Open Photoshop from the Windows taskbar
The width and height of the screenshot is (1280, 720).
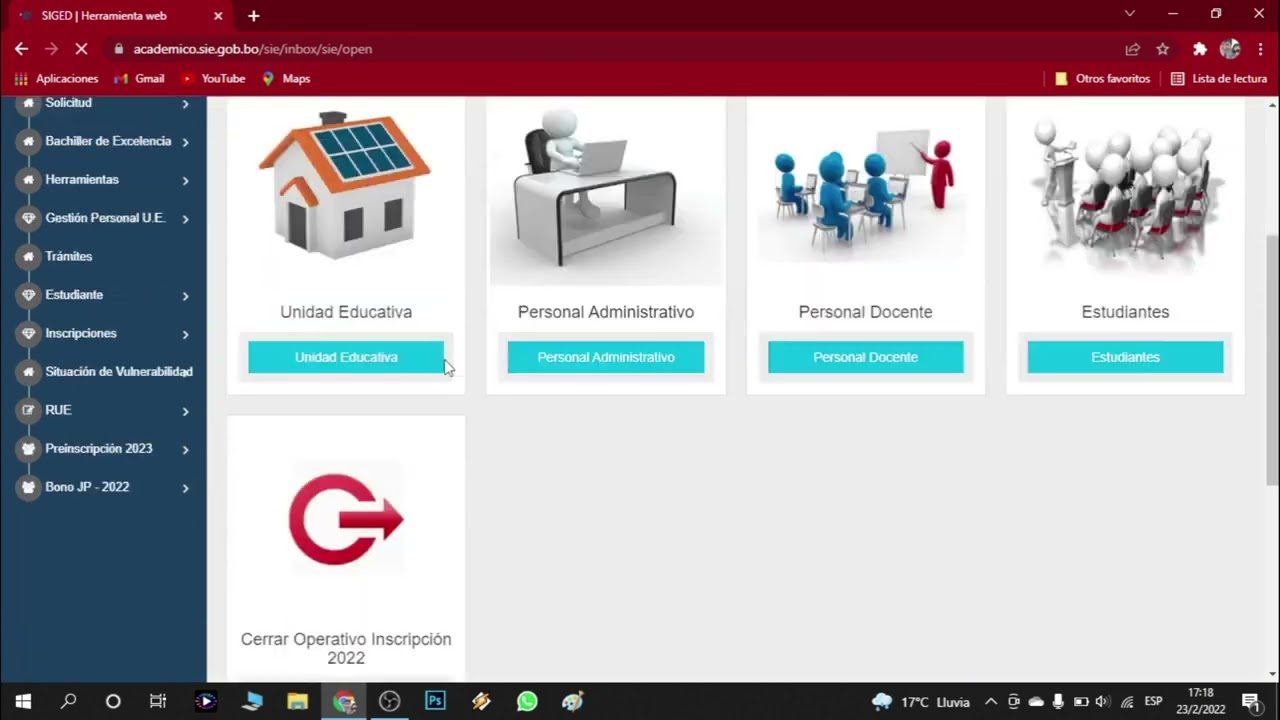click(435, 701)
